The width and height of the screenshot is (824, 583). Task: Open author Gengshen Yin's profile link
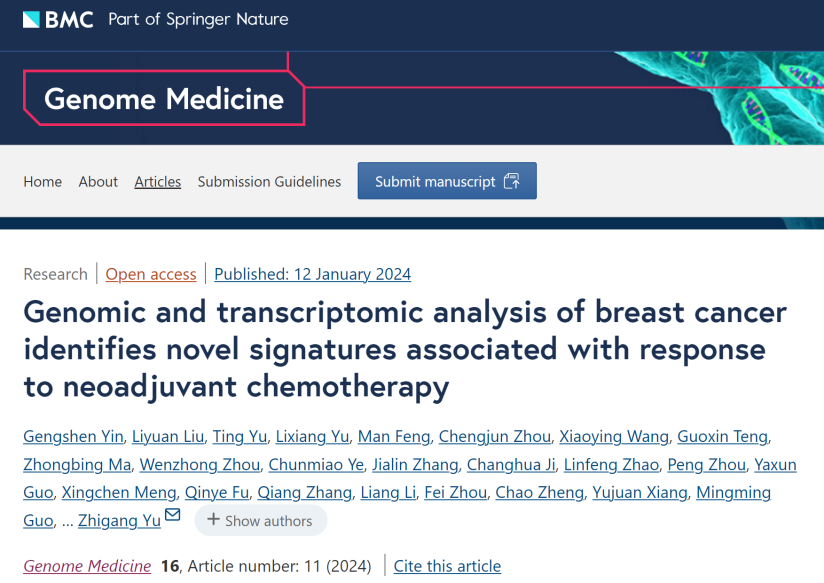pyautogui.click(x=73, y=436)
